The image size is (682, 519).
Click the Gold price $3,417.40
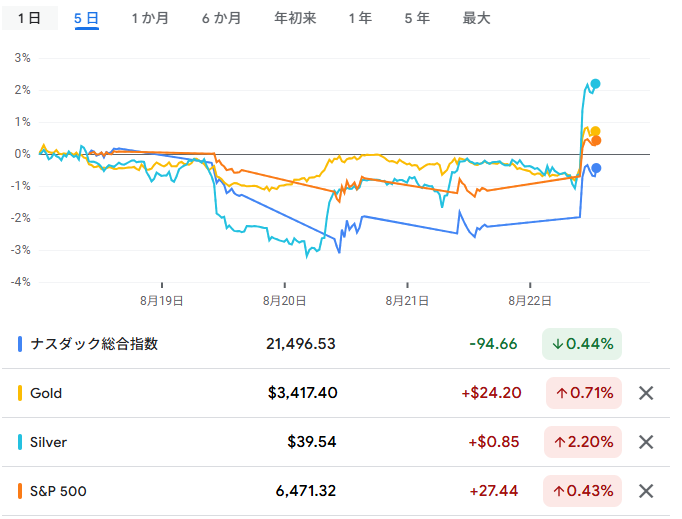pyautogui.click(x=302, y=393)
